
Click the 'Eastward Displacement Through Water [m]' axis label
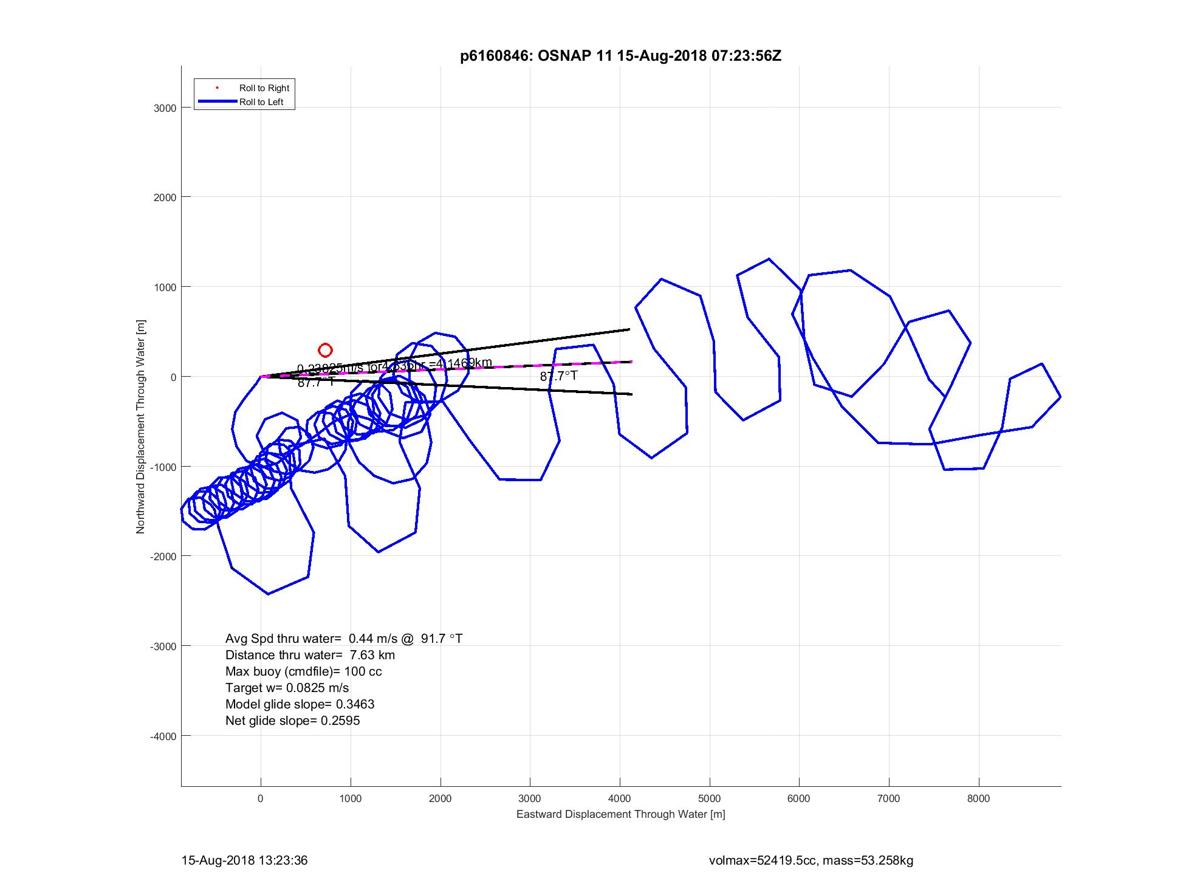coord(620,814)
